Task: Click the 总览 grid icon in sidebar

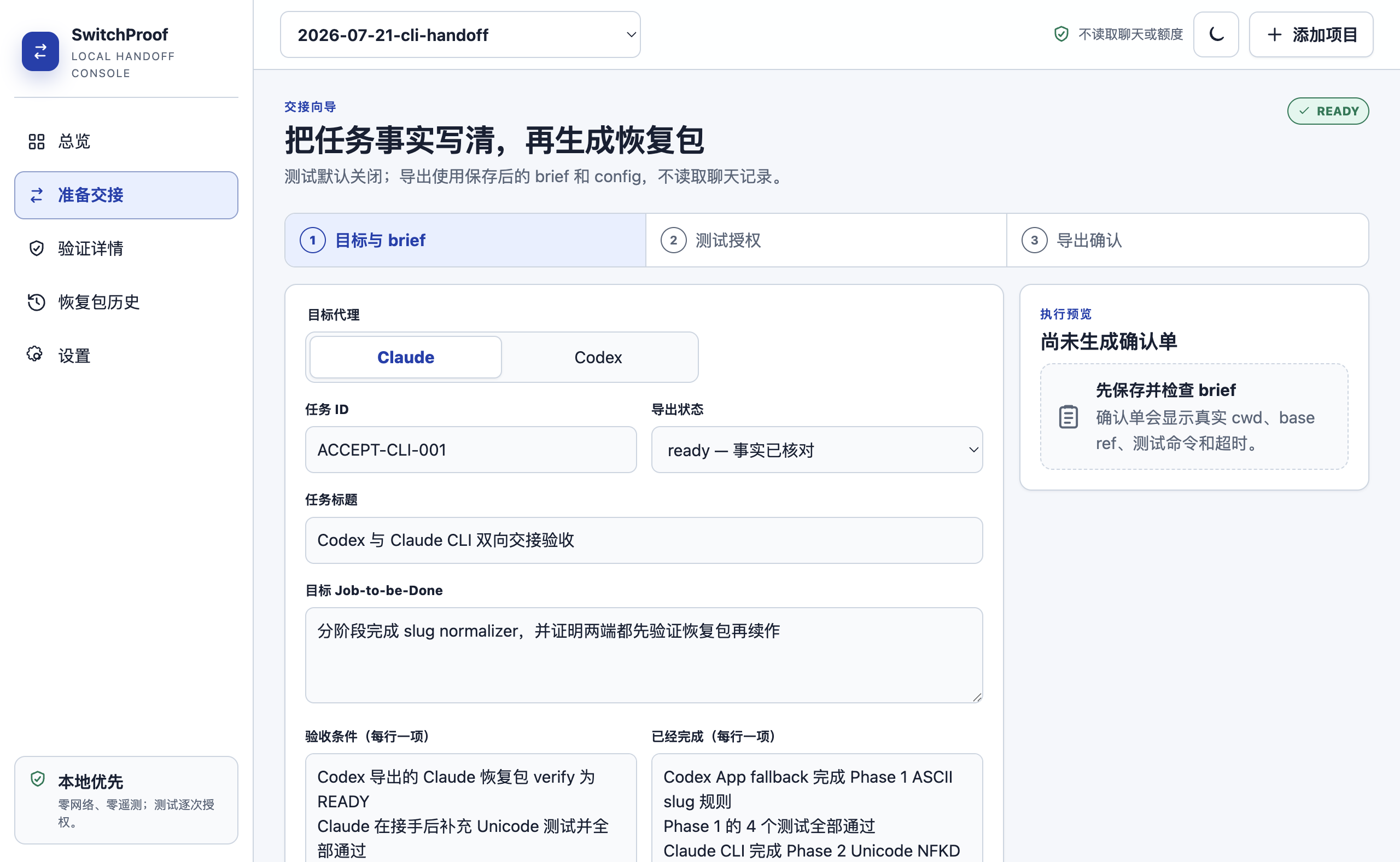Action: [x=37, y=141]
